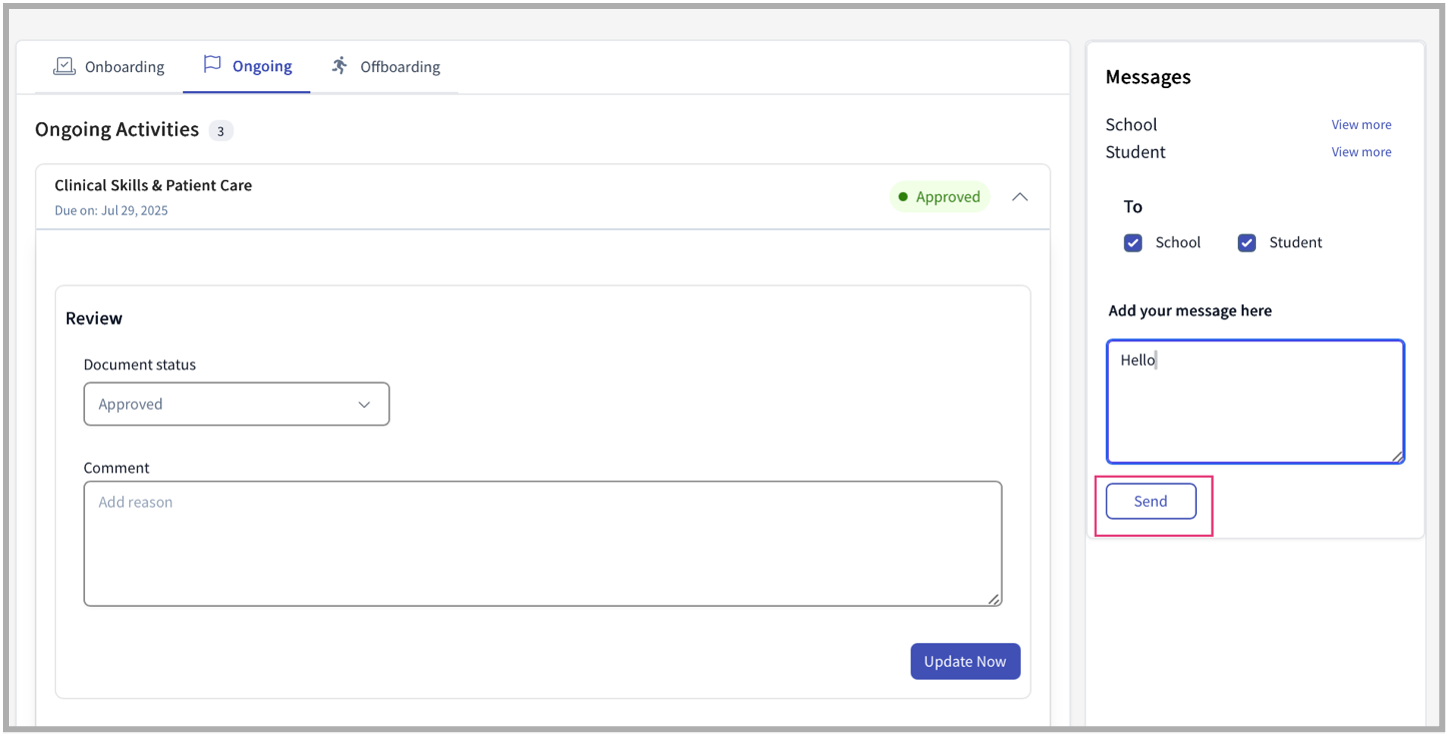Click into the Comment text area
The image size is (1451, 736).
pos(542,543)
